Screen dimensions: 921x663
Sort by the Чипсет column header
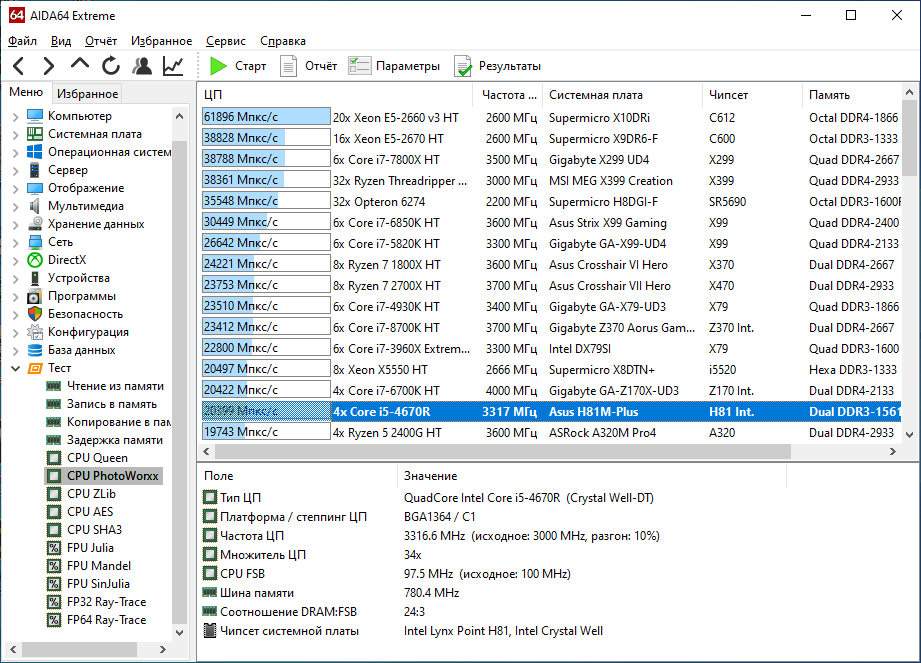coord(752,95)
